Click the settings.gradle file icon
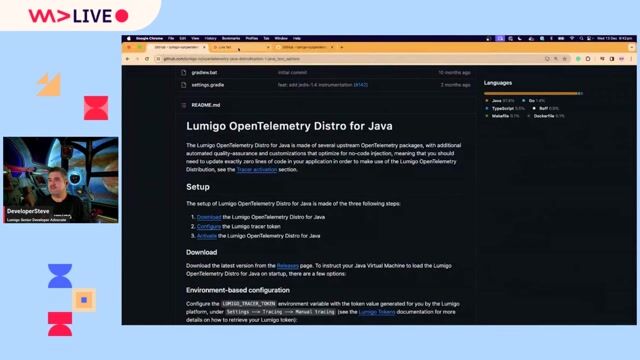640x360 pixels. pos(184,85)
